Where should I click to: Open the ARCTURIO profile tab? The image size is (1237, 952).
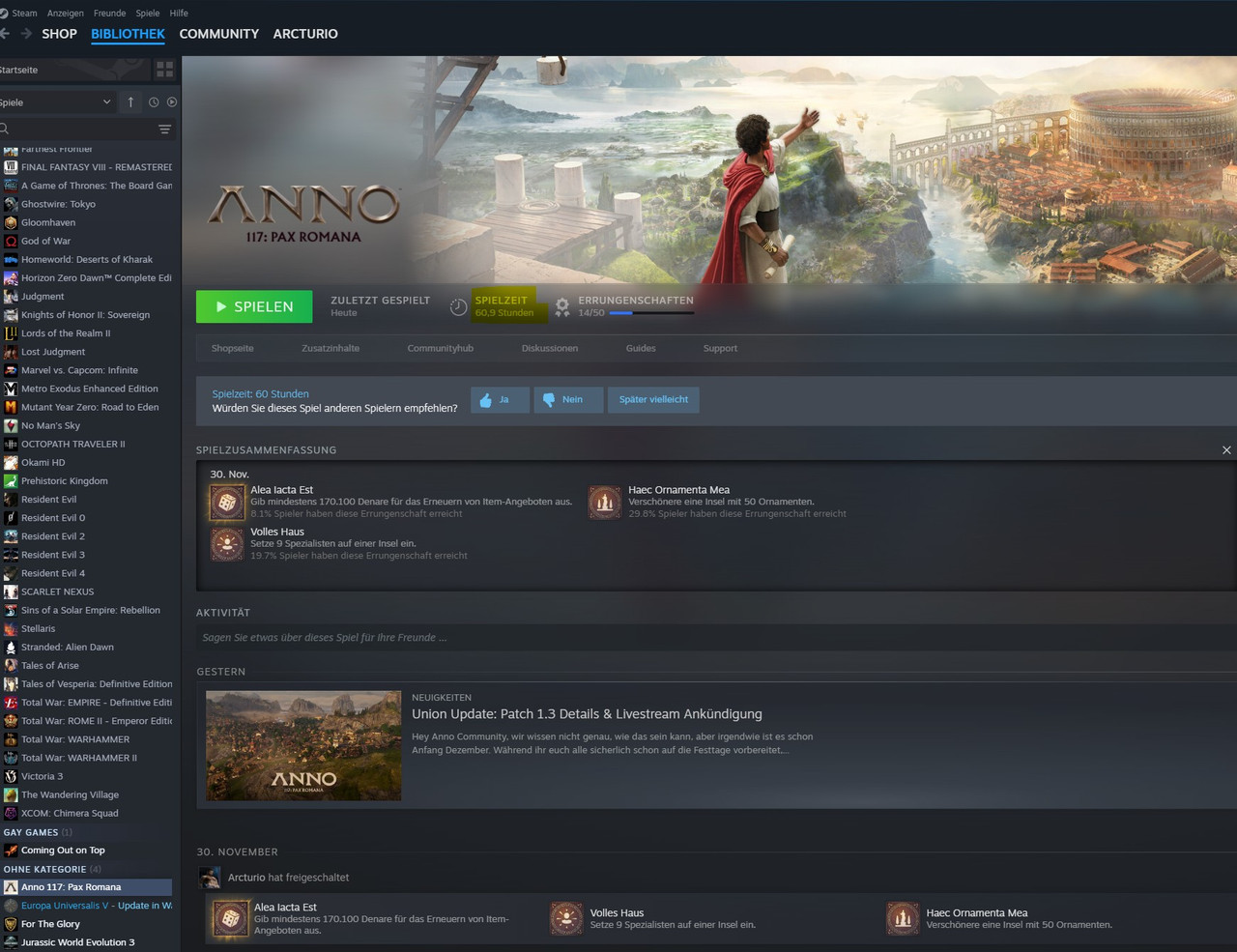pos(305,34)
